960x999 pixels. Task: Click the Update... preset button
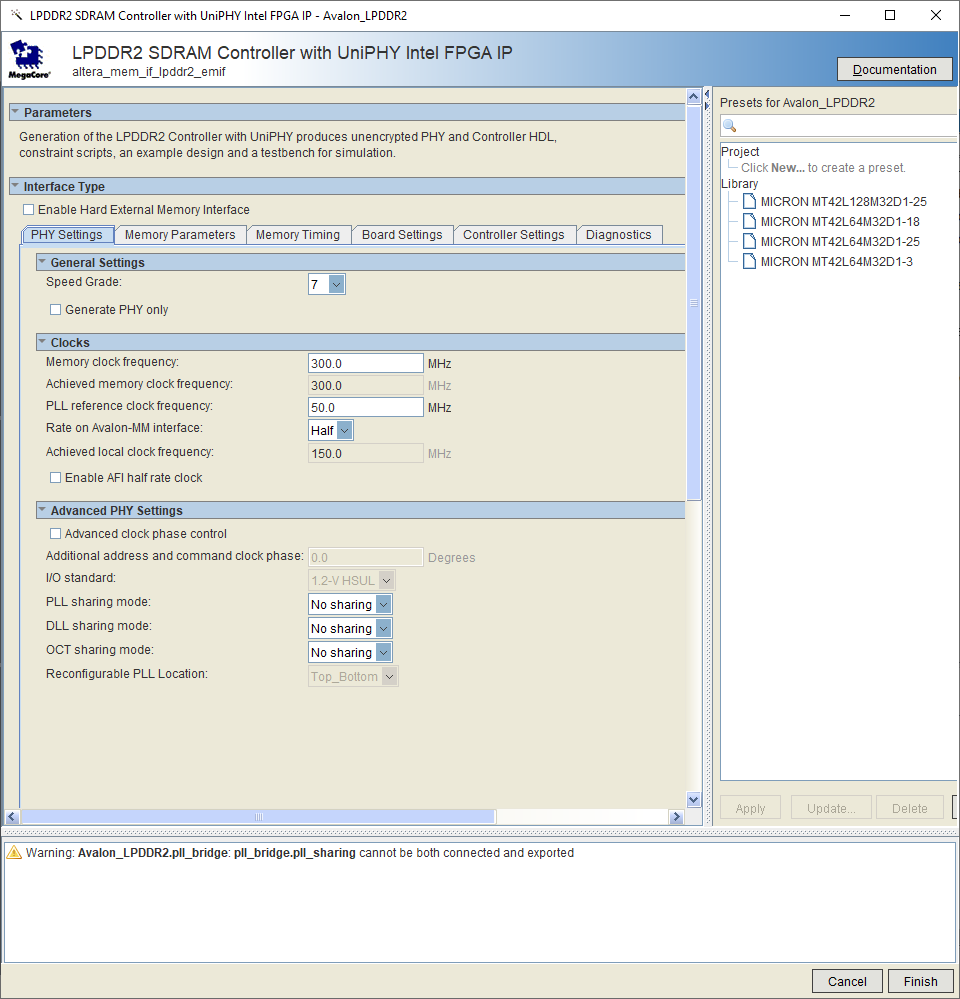pos(831,808)
